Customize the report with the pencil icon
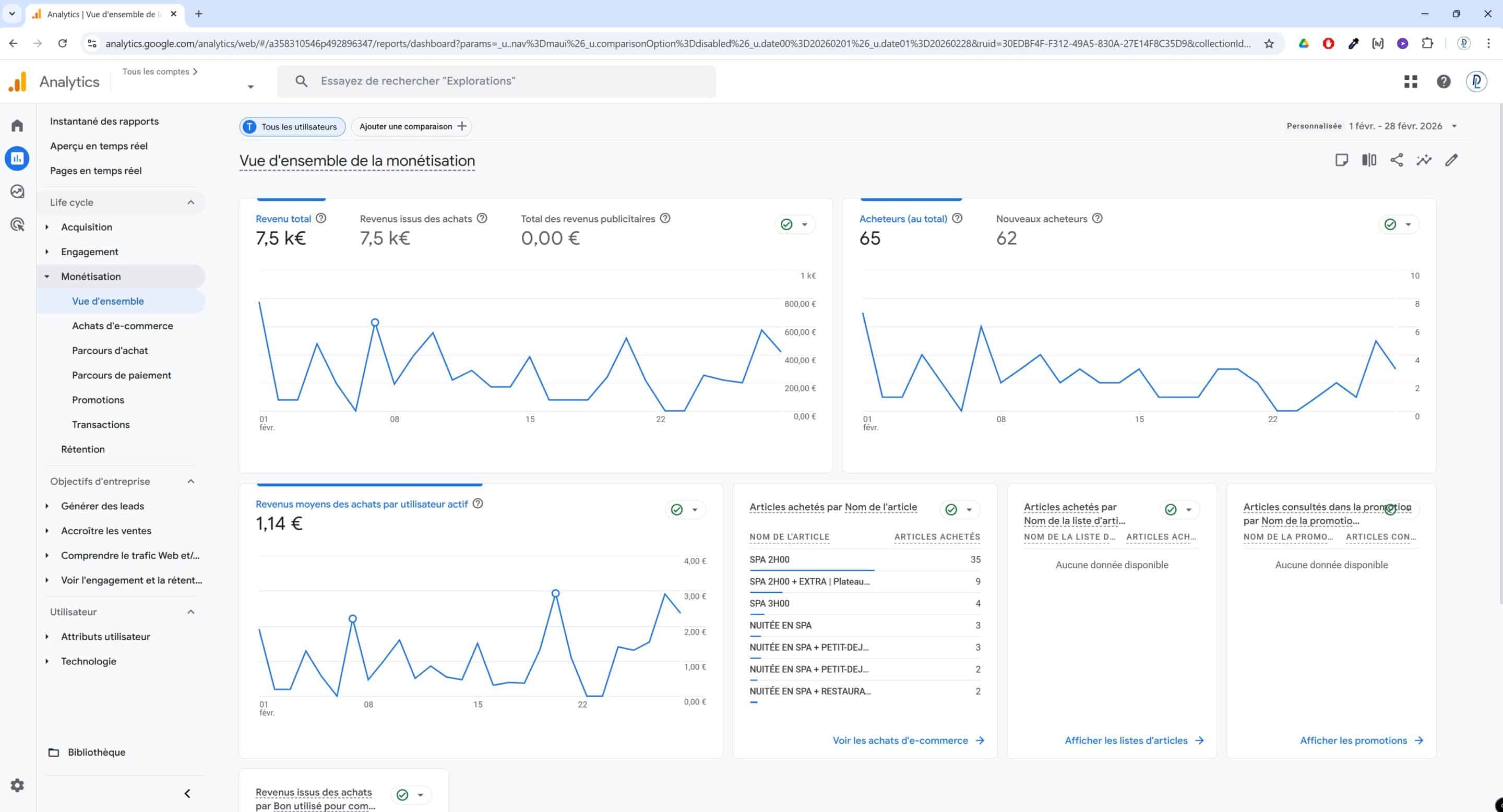The width and height of the screenshot is (1503, 812). [1452, 160]
